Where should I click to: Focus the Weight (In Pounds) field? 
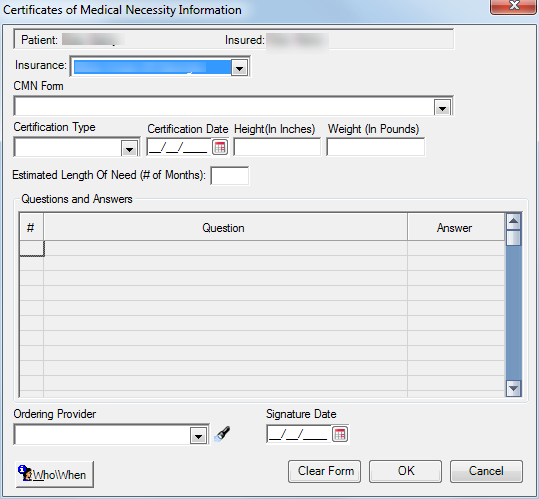pos(376,147)
